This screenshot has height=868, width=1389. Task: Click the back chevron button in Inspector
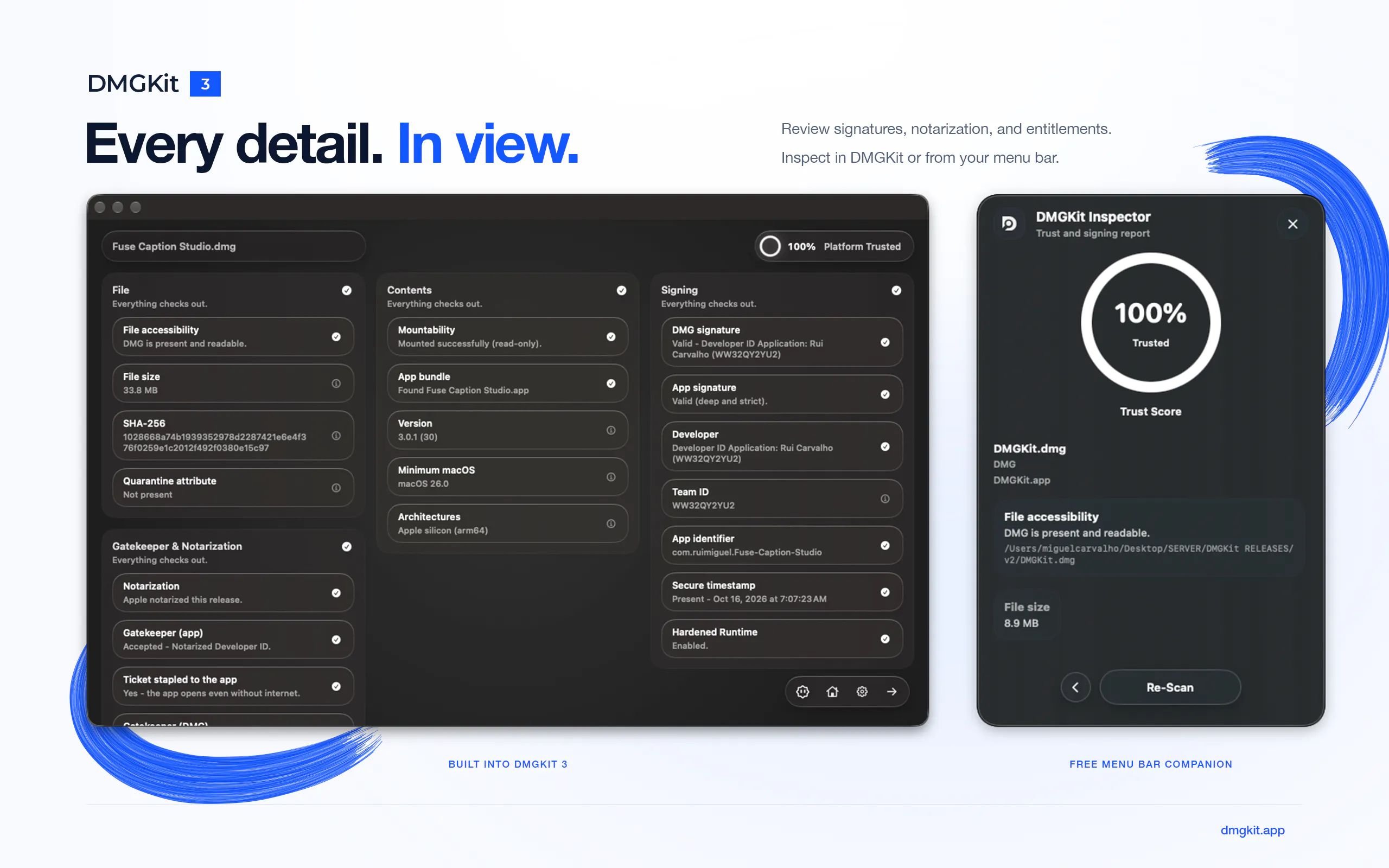(x=1075, y=687)
